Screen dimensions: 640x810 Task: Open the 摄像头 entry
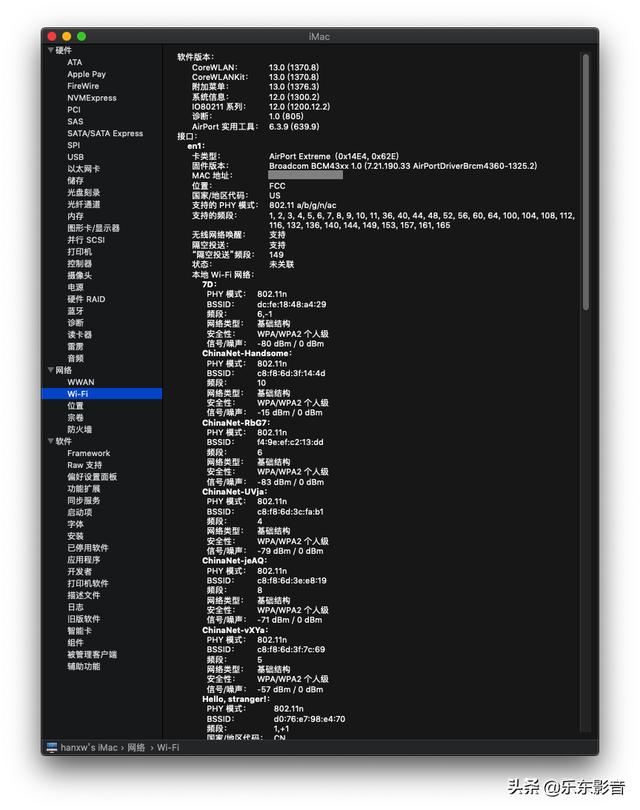point(80,275)
